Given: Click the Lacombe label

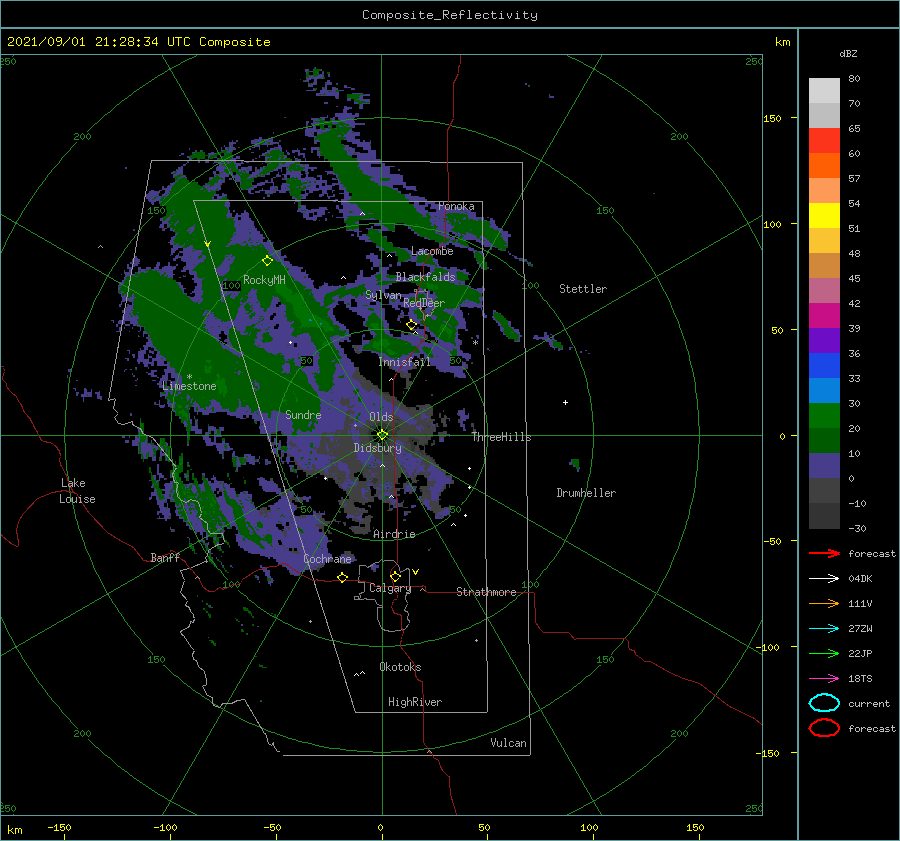Looking at the screenshot, I should [x=432, y=251].
